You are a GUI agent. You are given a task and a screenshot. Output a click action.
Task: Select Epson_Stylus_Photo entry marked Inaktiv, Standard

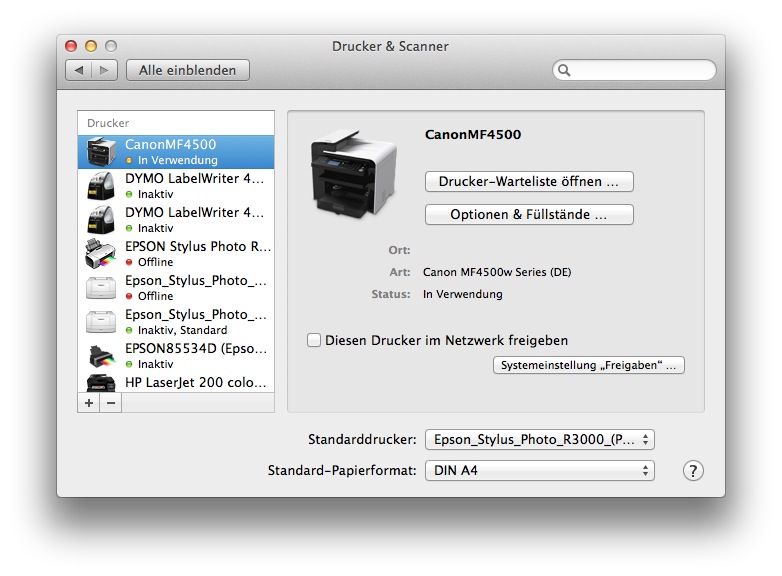176,322
